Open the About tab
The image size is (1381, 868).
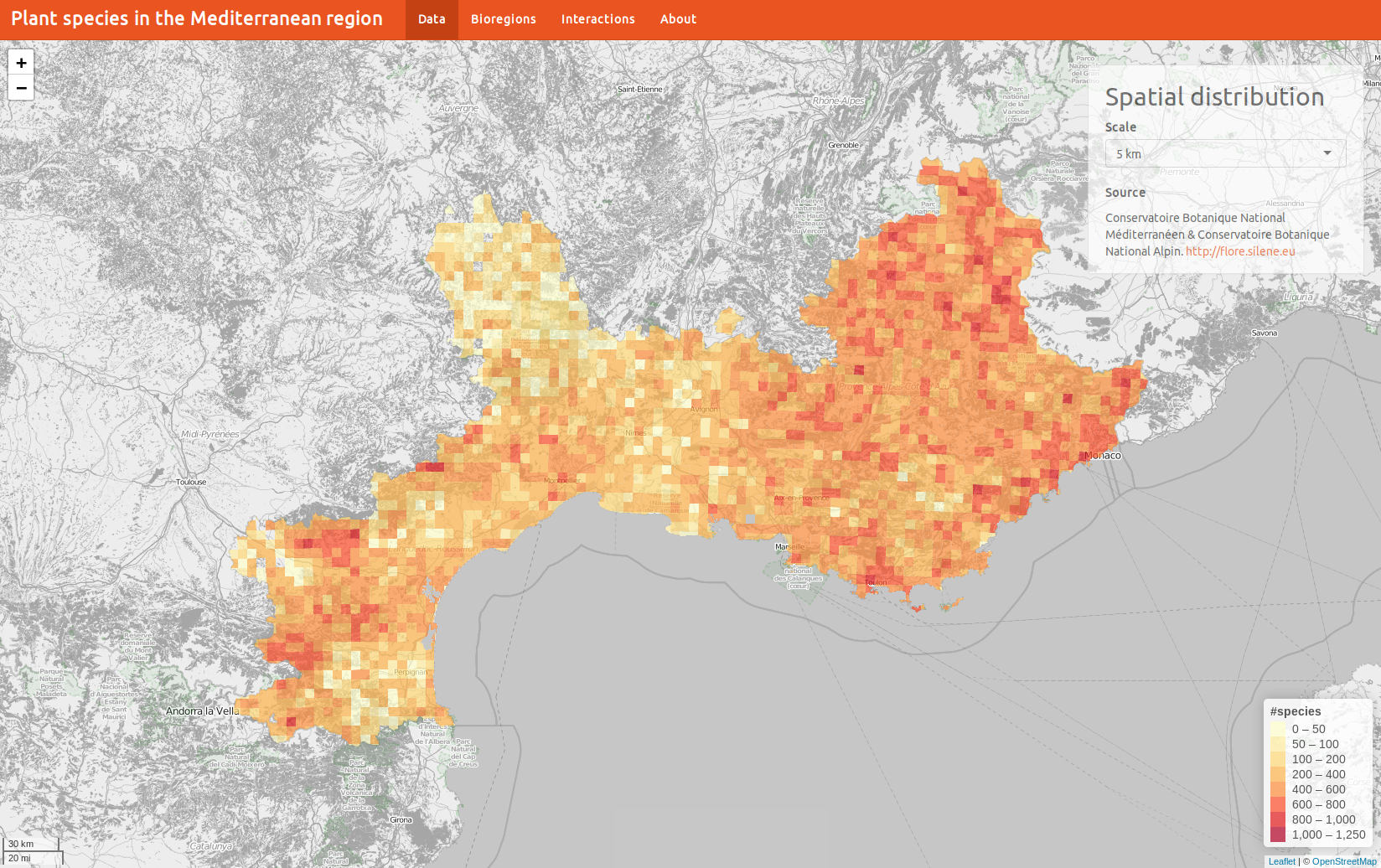coord(678,19)
